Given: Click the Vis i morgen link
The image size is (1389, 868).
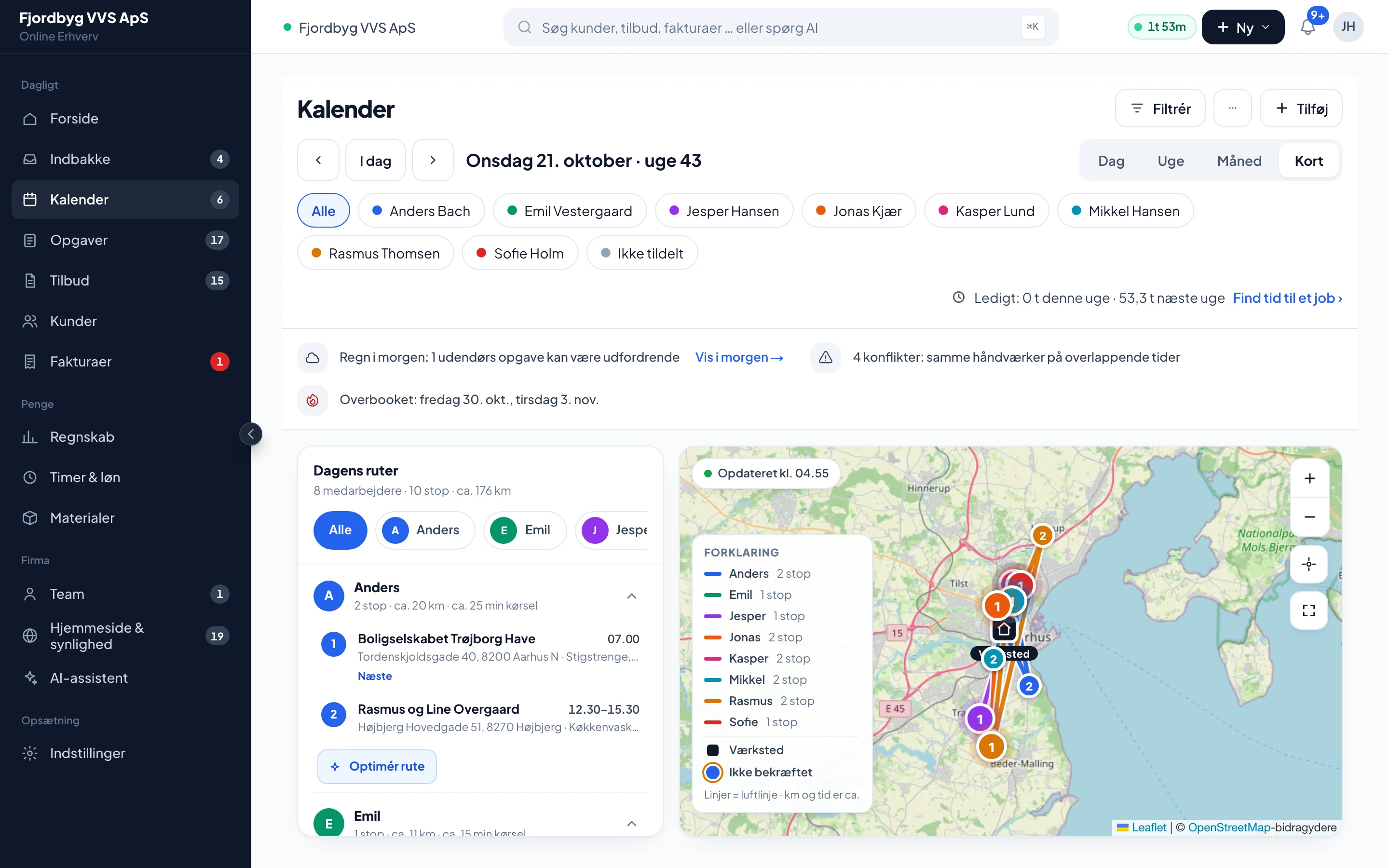Looking at the screenshot, I should coord(739,357).
